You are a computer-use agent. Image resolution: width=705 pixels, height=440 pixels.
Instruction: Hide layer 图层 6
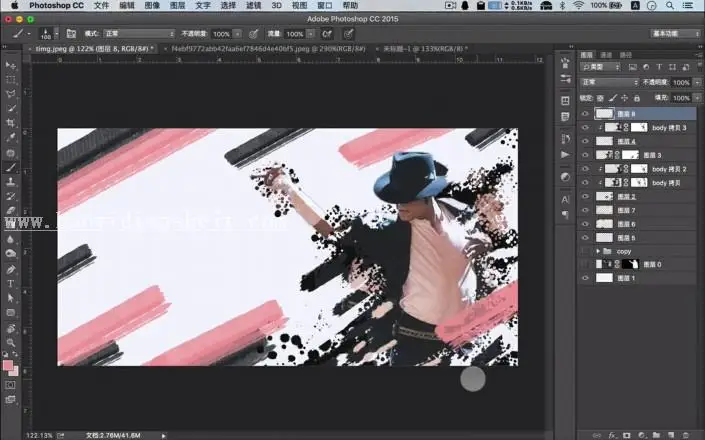click(x=585, y=224)
